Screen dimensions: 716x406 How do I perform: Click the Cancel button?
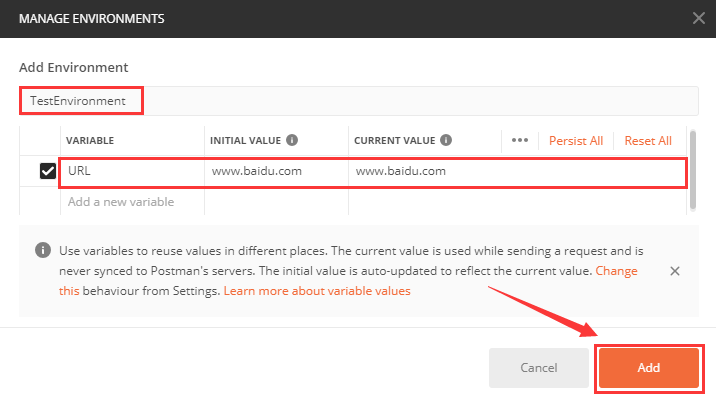click(539, 368)
